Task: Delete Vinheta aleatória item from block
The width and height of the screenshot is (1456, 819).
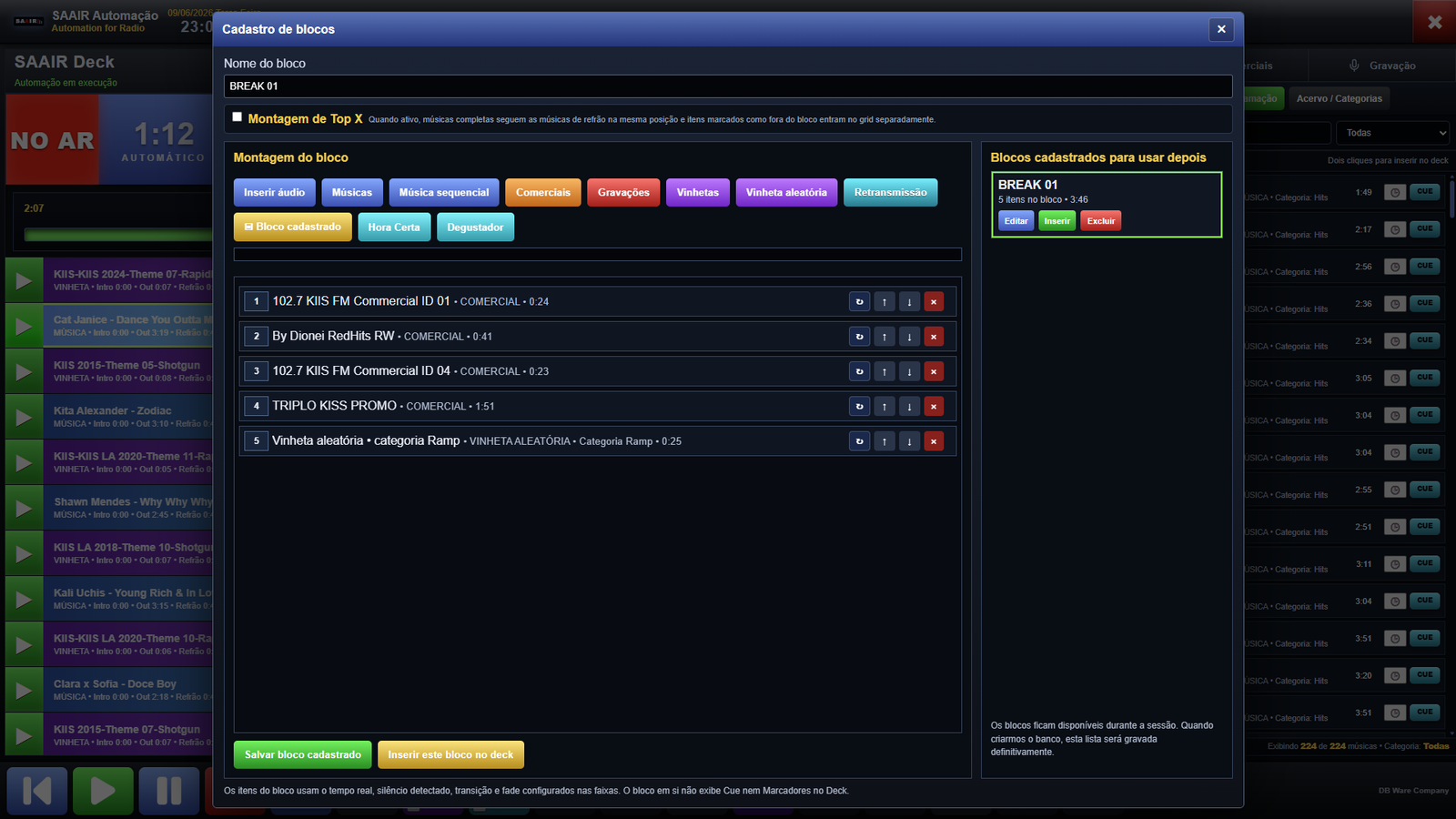Action: coord(934,441)
